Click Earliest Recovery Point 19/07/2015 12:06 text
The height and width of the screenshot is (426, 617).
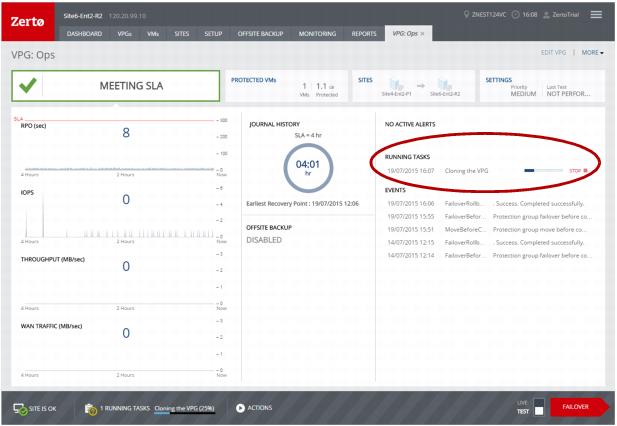pyautogui.click(x=302, y=204)
